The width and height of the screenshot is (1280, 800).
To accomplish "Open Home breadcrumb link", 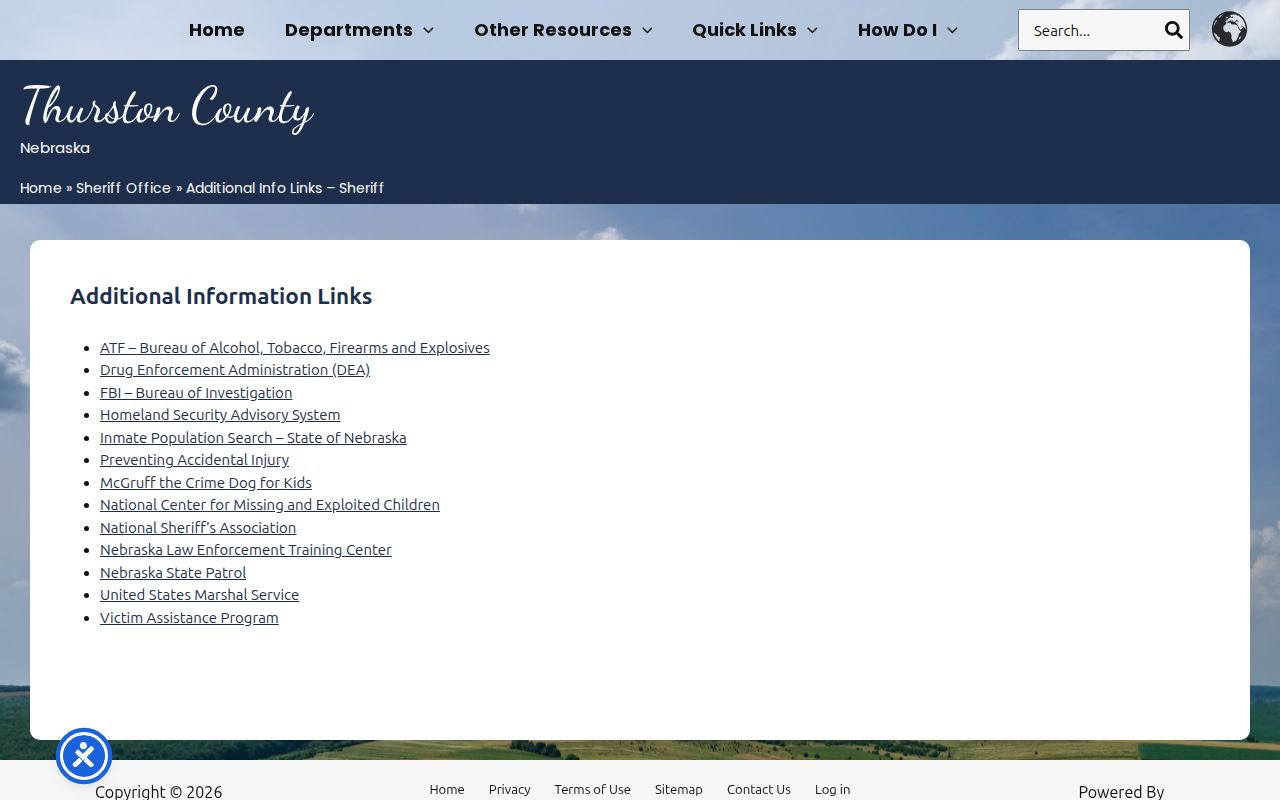I will tap(41, 188).
